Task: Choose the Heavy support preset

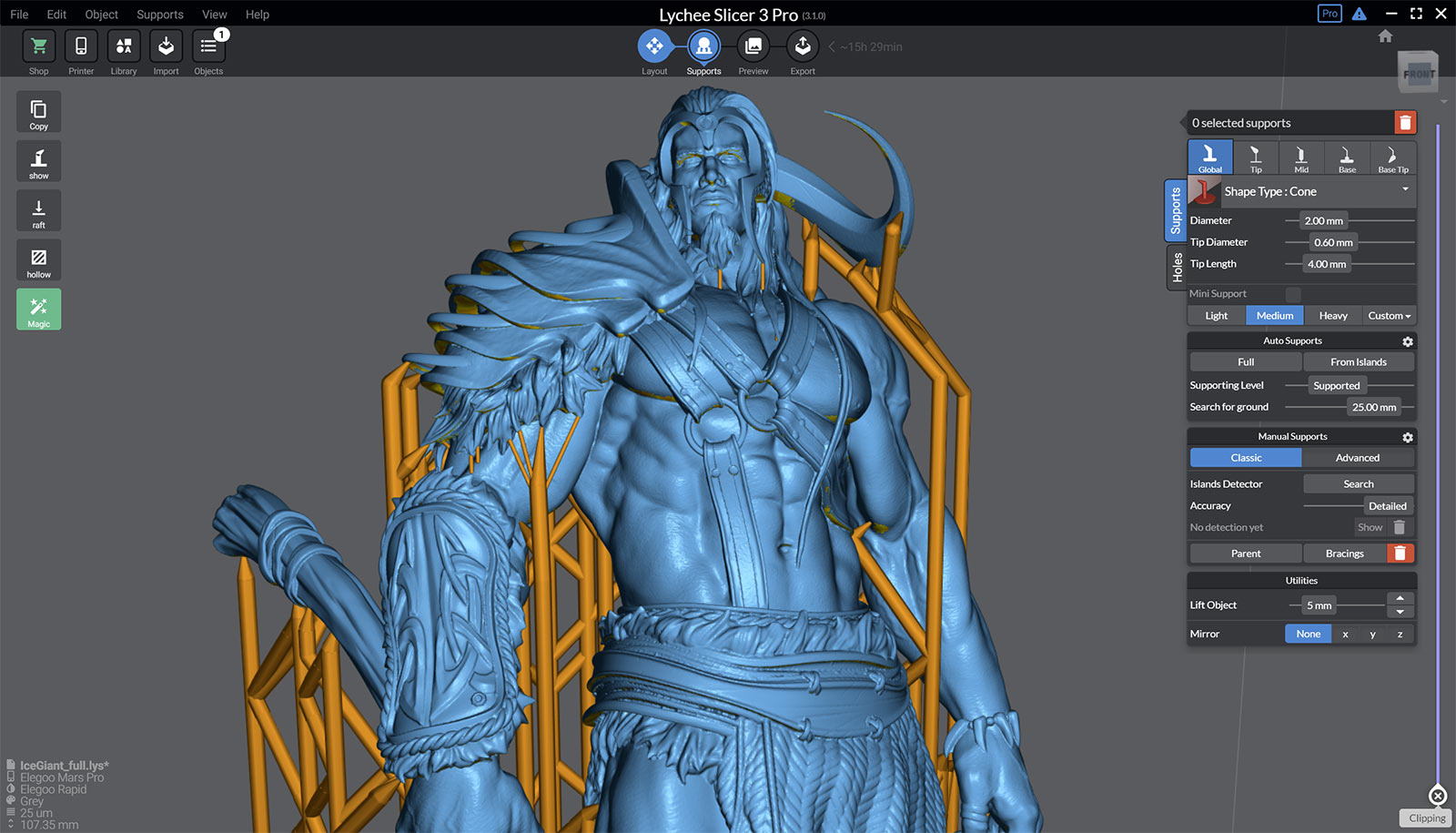Action: coord(1333,316)
